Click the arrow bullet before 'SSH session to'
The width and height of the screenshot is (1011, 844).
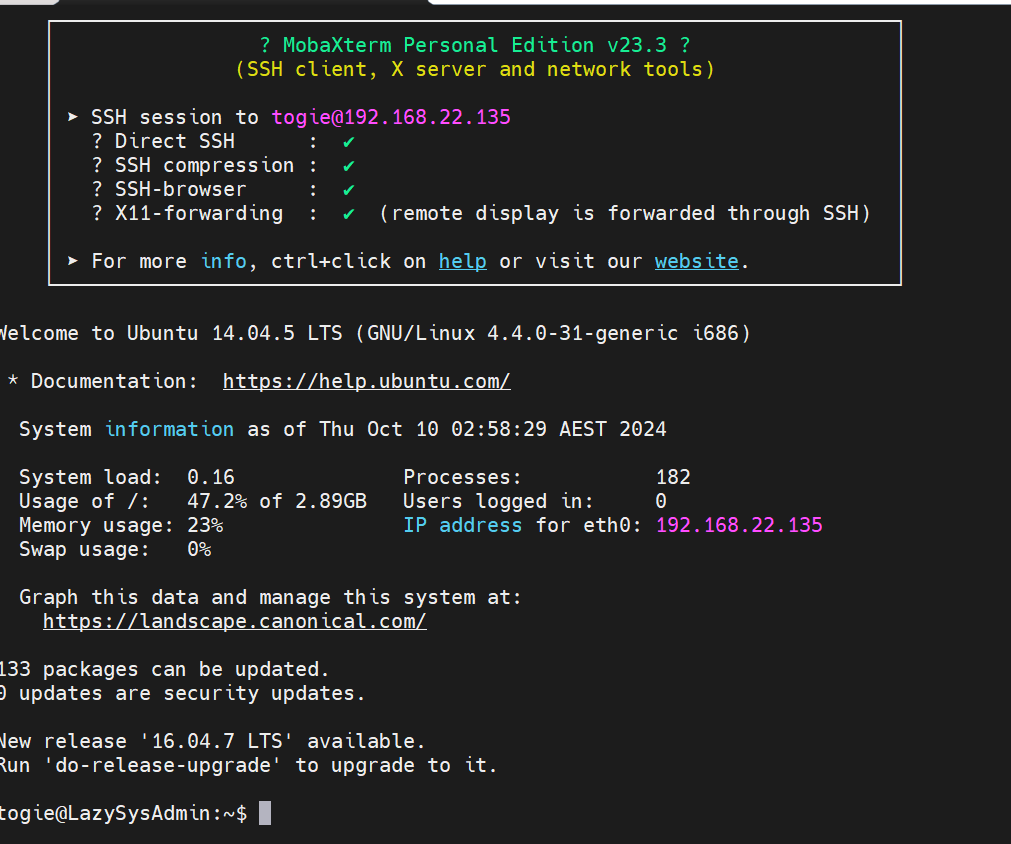pyautogui.click(x=73, y=117)
